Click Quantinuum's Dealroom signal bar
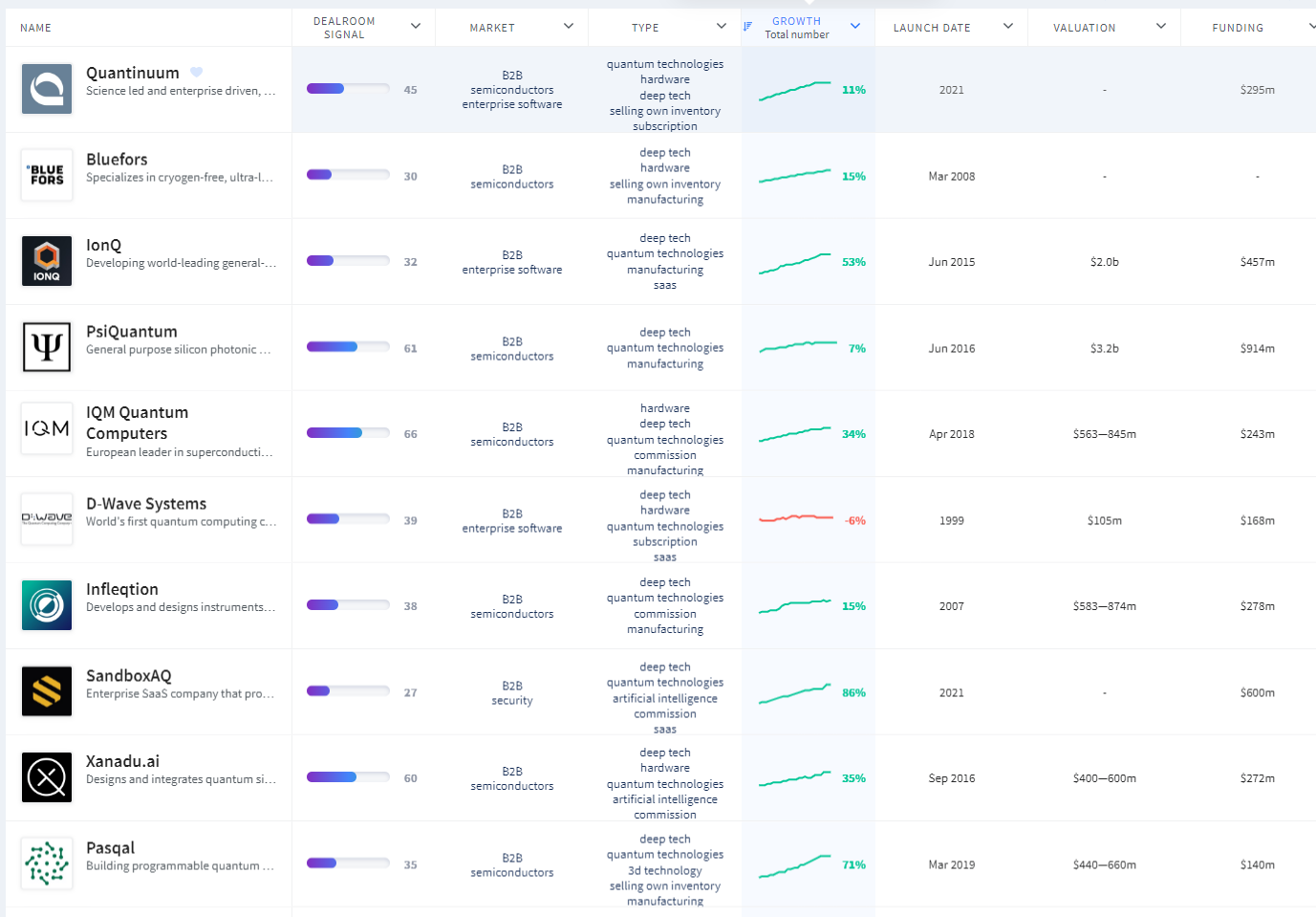 348,89
